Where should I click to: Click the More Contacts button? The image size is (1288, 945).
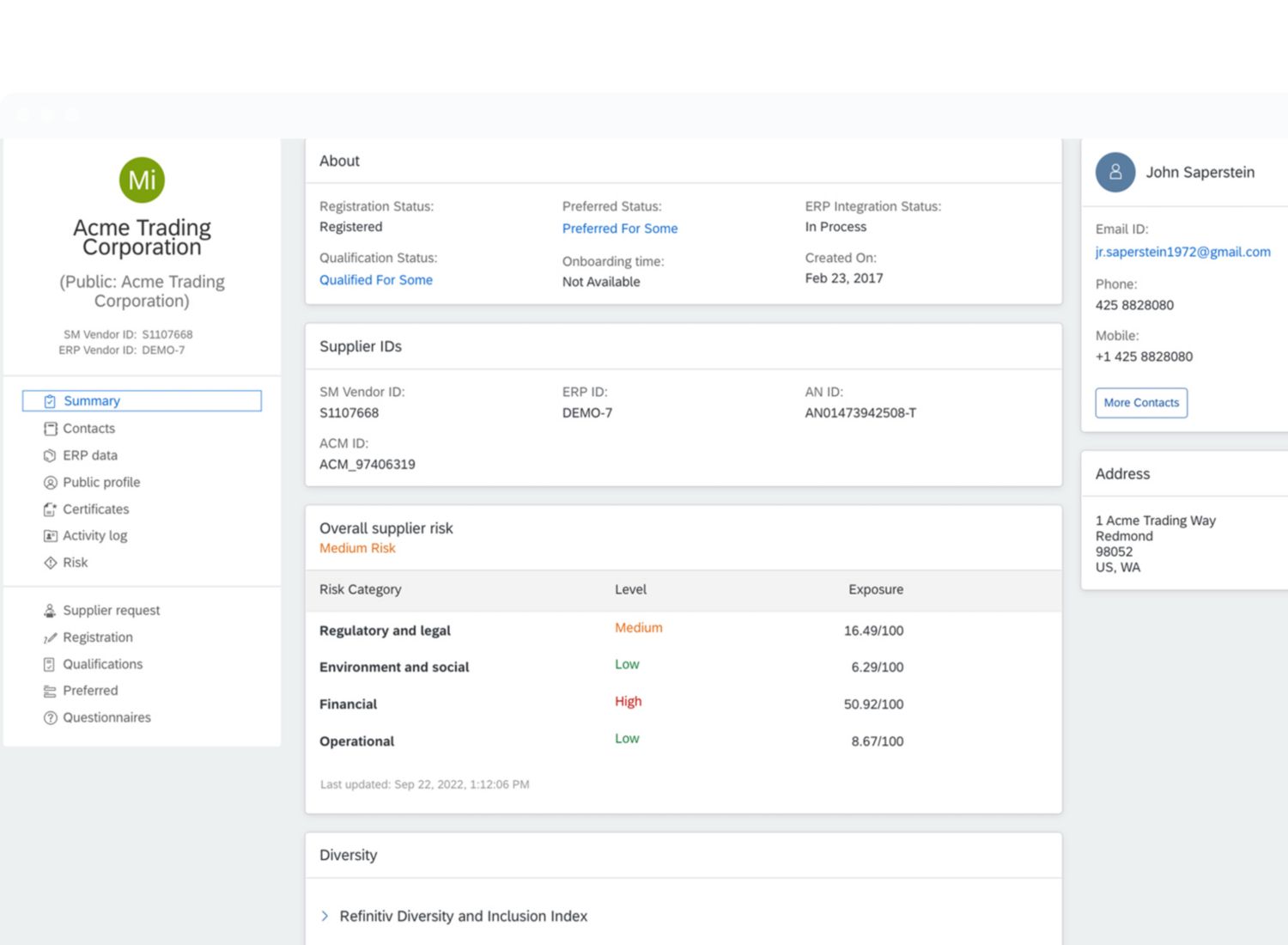[x=1140, y=403]
